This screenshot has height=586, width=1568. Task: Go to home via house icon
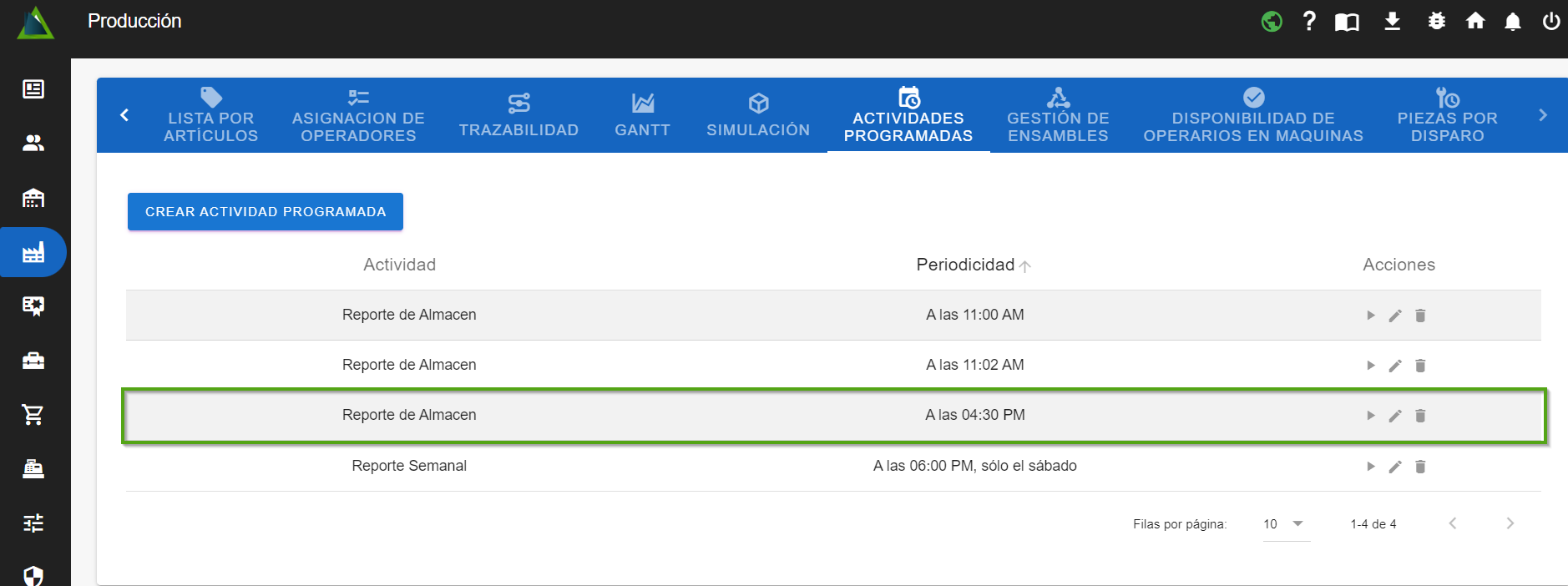pos(1475,21)
